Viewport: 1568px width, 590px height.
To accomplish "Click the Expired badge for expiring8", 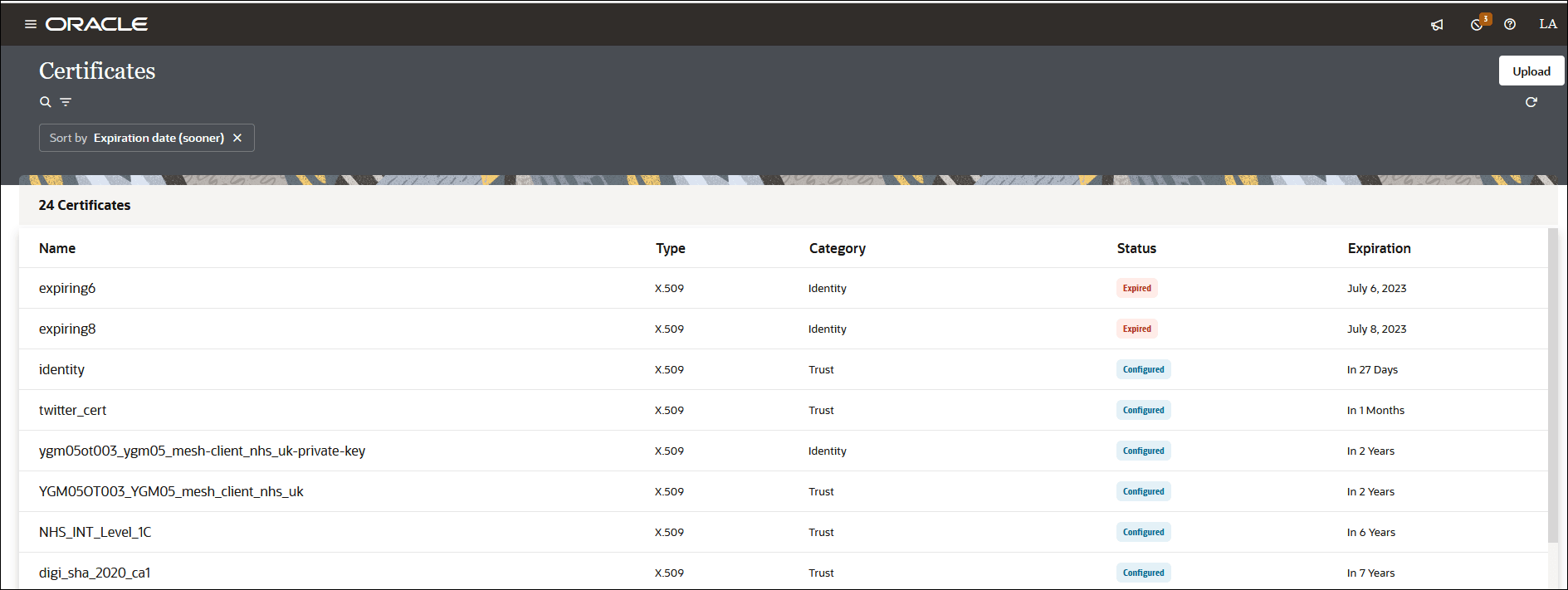I will coord(1136,329).
